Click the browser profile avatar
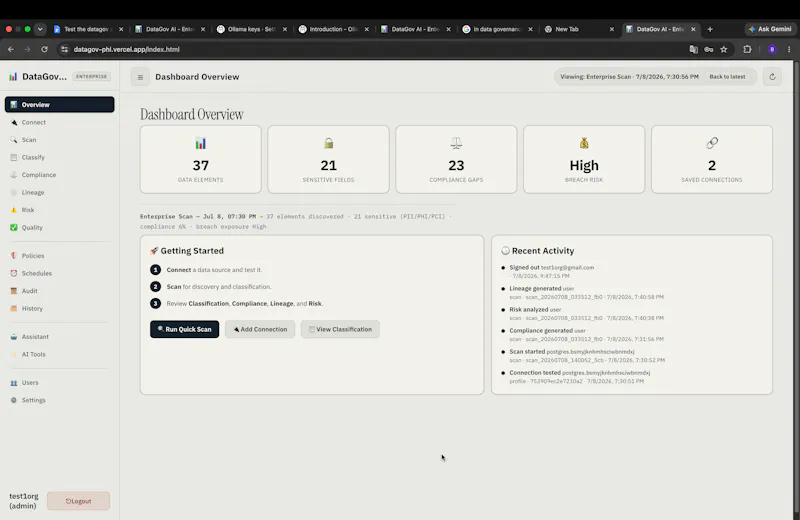800x520 pixels. click(772, 49)
